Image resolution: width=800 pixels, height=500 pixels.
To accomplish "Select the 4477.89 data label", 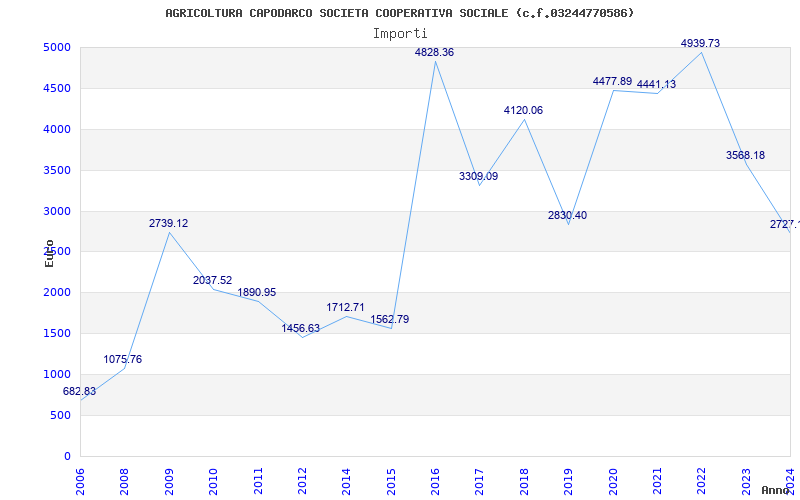I will (x=612, y=81).
